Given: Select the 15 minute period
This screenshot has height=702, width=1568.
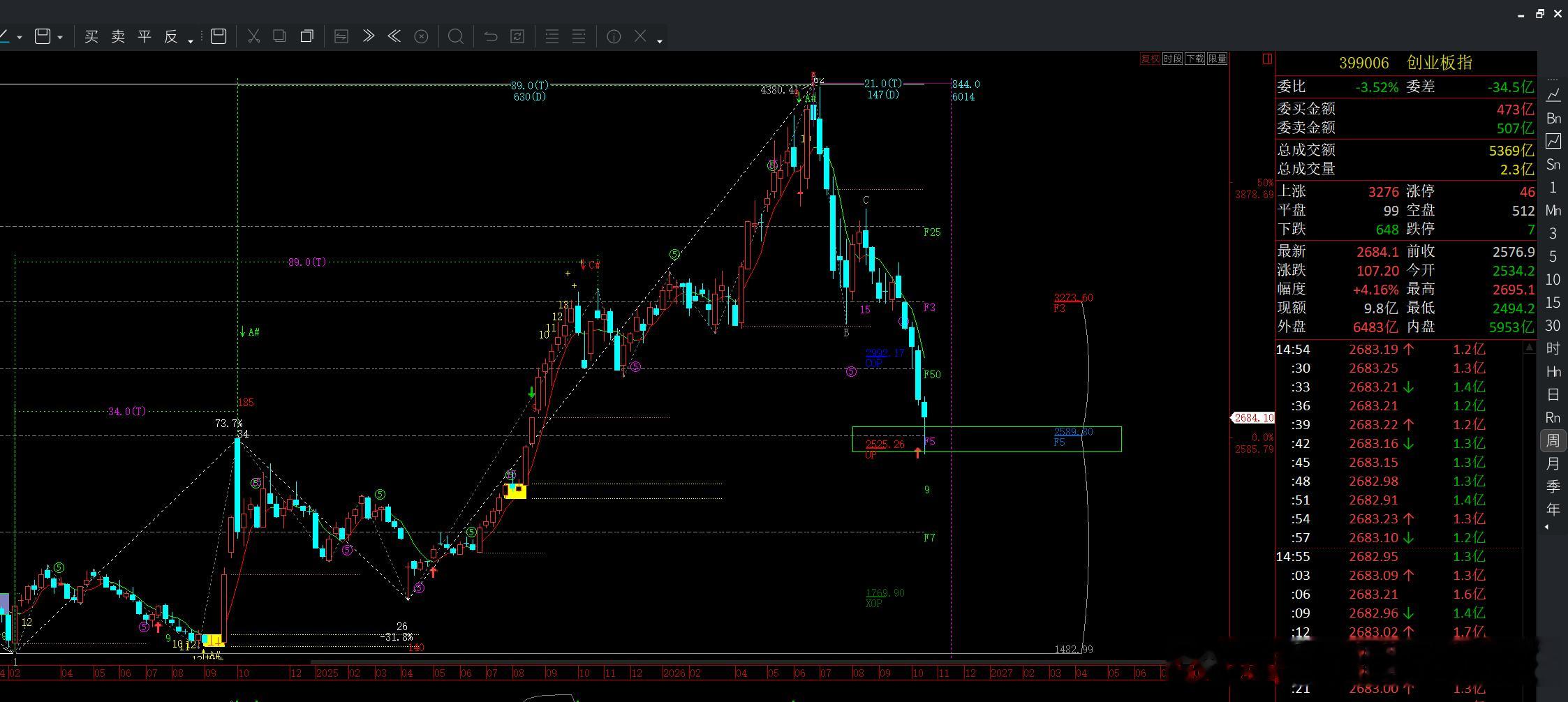Looking at the screenshot, I should tap(1553, 303).
